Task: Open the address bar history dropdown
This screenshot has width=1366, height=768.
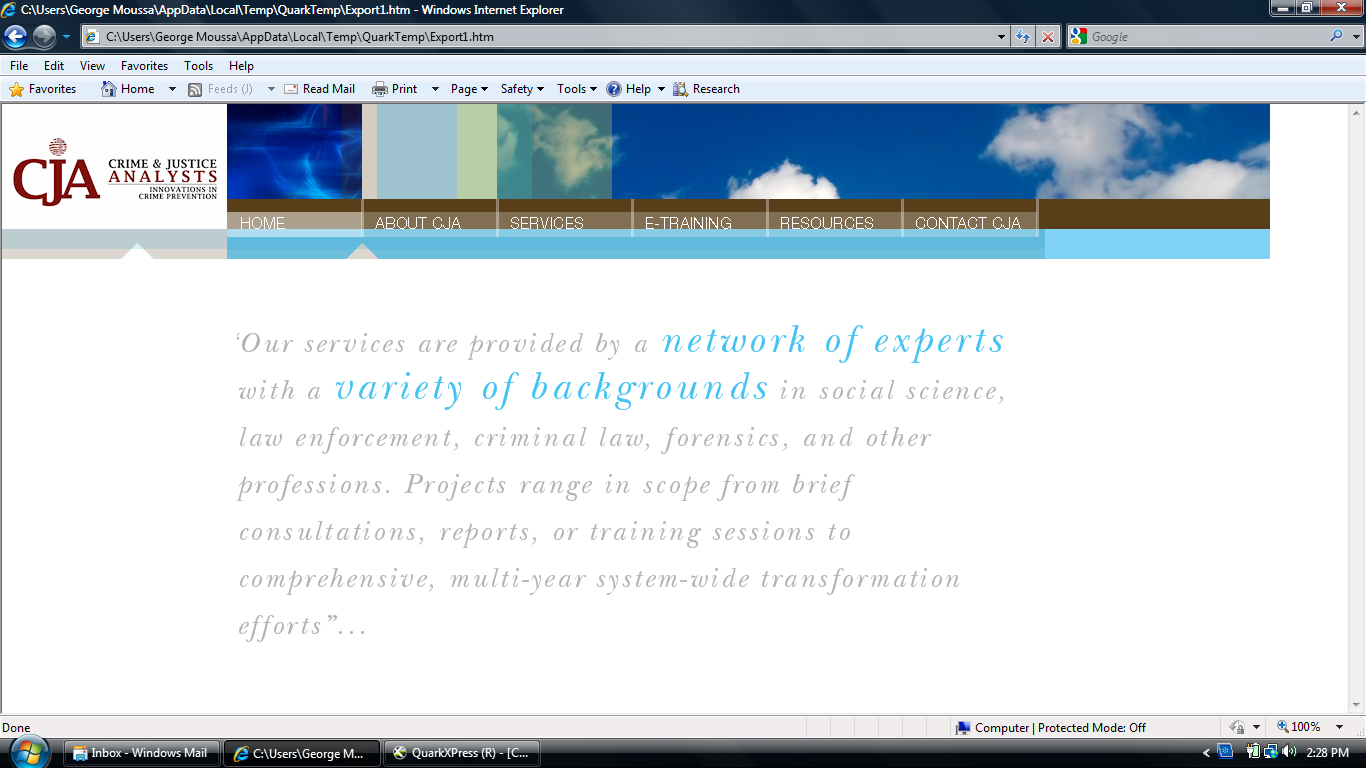Action: (x=1001, y=36)
